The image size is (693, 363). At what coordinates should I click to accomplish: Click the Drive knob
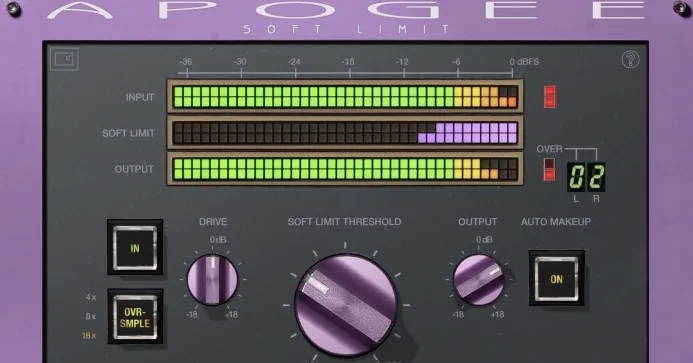pyautogui.click(x=212, y=279)
